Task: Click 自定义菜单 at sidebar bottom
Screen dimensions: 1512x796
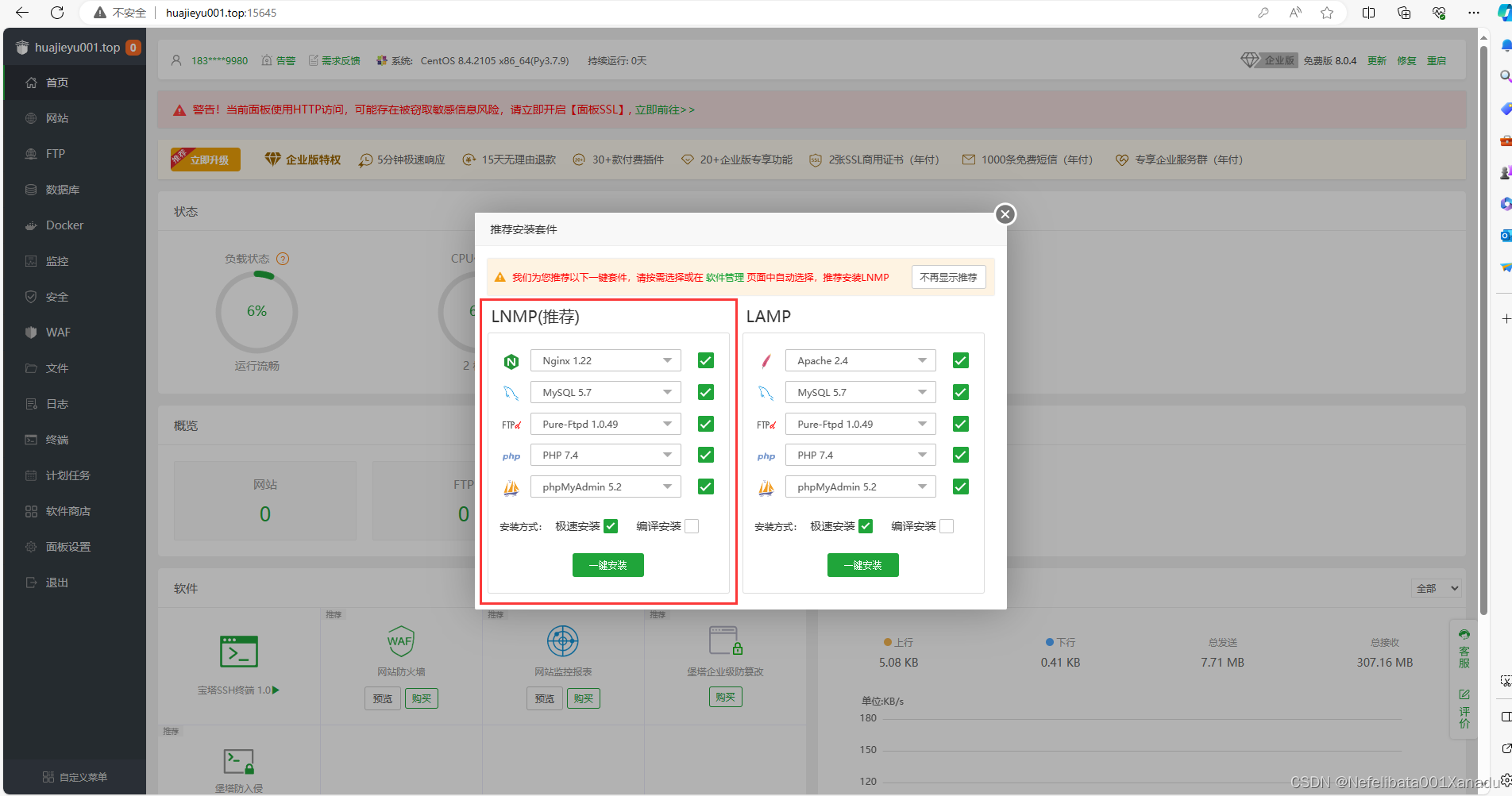Action: coord(75,777)
